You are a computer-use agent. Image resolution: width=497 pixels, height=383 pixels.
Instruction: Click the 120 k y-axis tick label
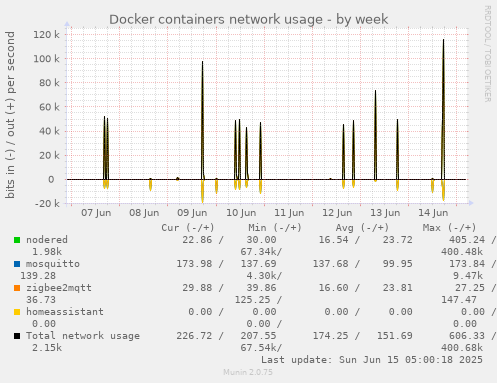pyautogui.click(x=46, y=34)
